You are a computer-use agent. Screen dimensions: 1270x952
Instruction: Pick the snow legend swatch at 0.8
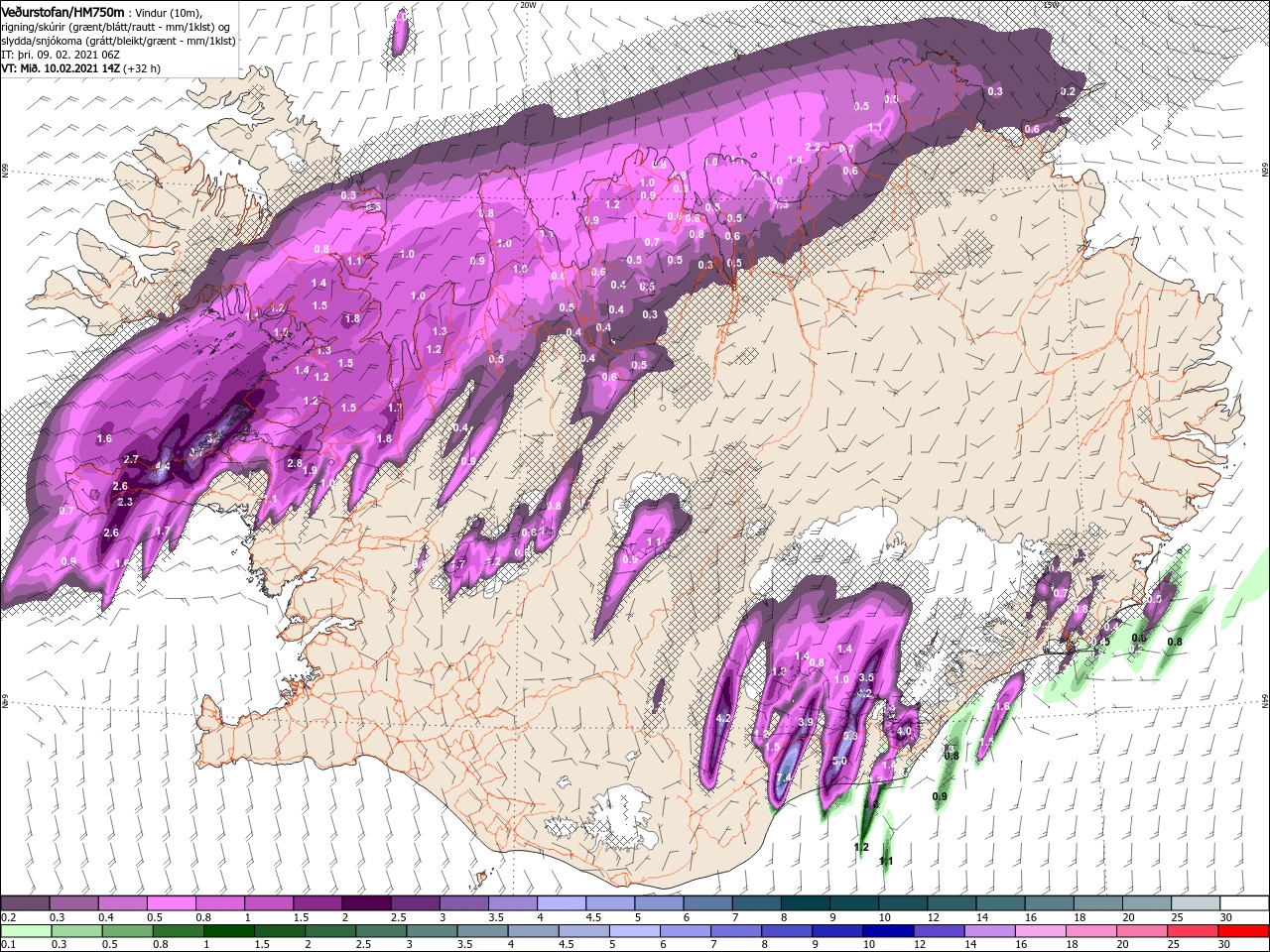[x=219, y=903]
